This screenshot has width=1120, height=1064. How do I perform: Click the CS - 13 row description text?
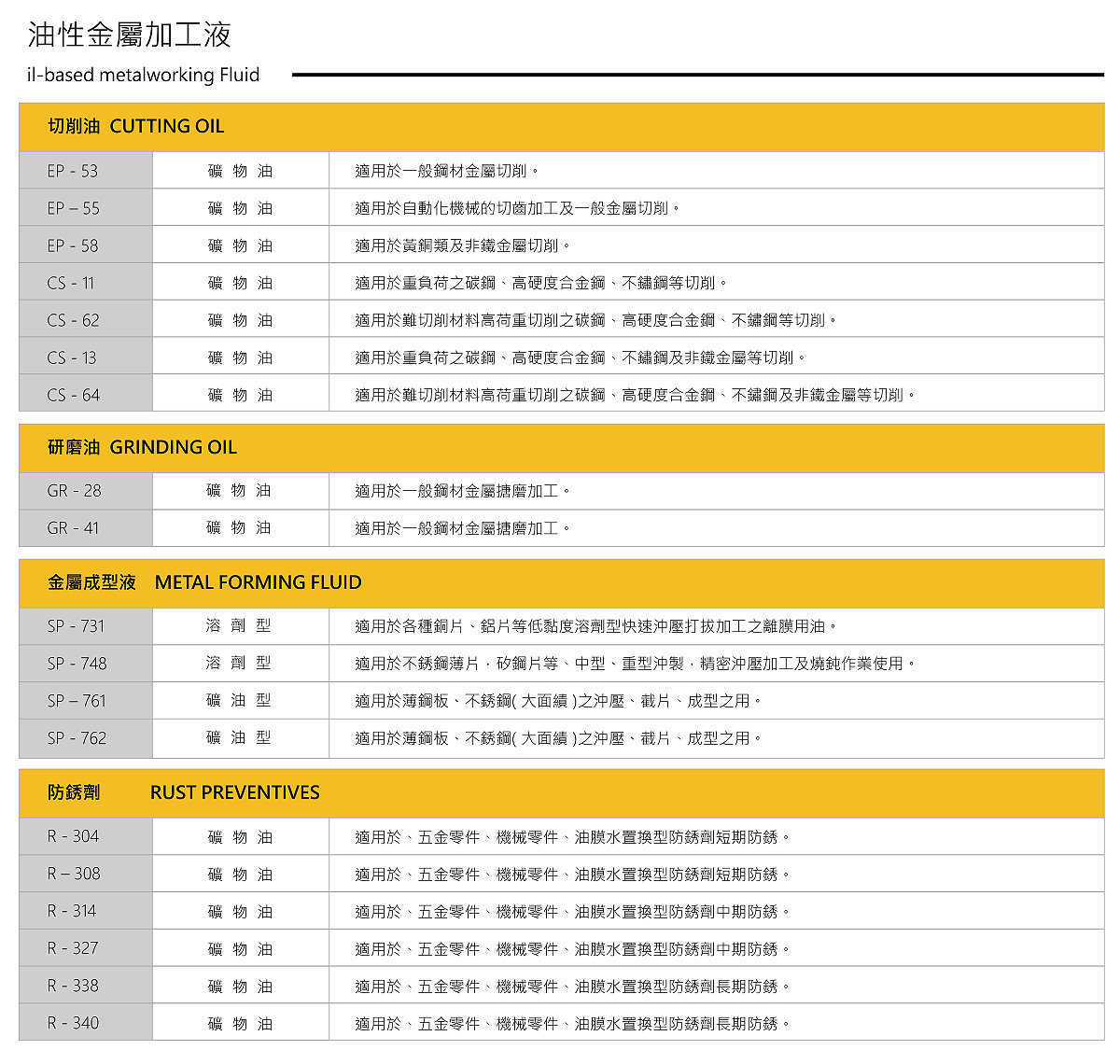[581, 357]
